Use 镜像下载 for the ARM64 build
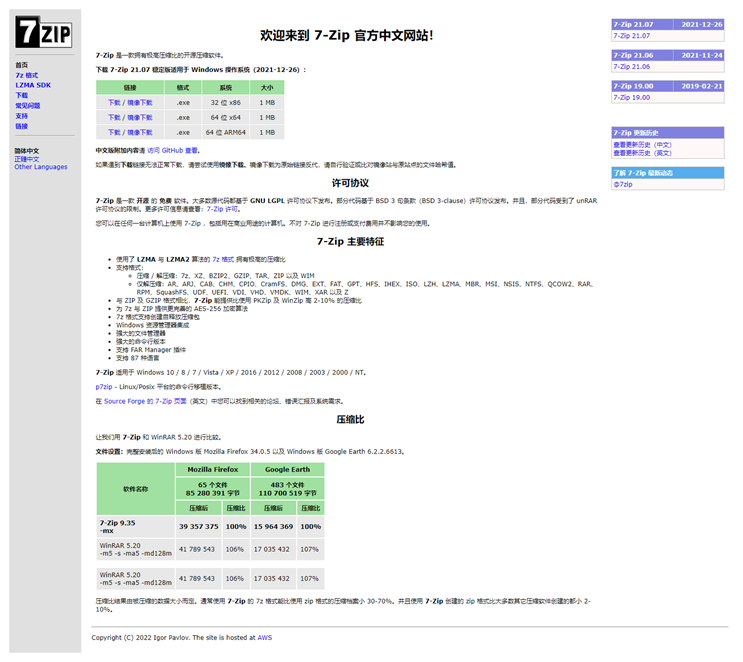The width and height of the screenshot is (743, 662). (140, 132)
